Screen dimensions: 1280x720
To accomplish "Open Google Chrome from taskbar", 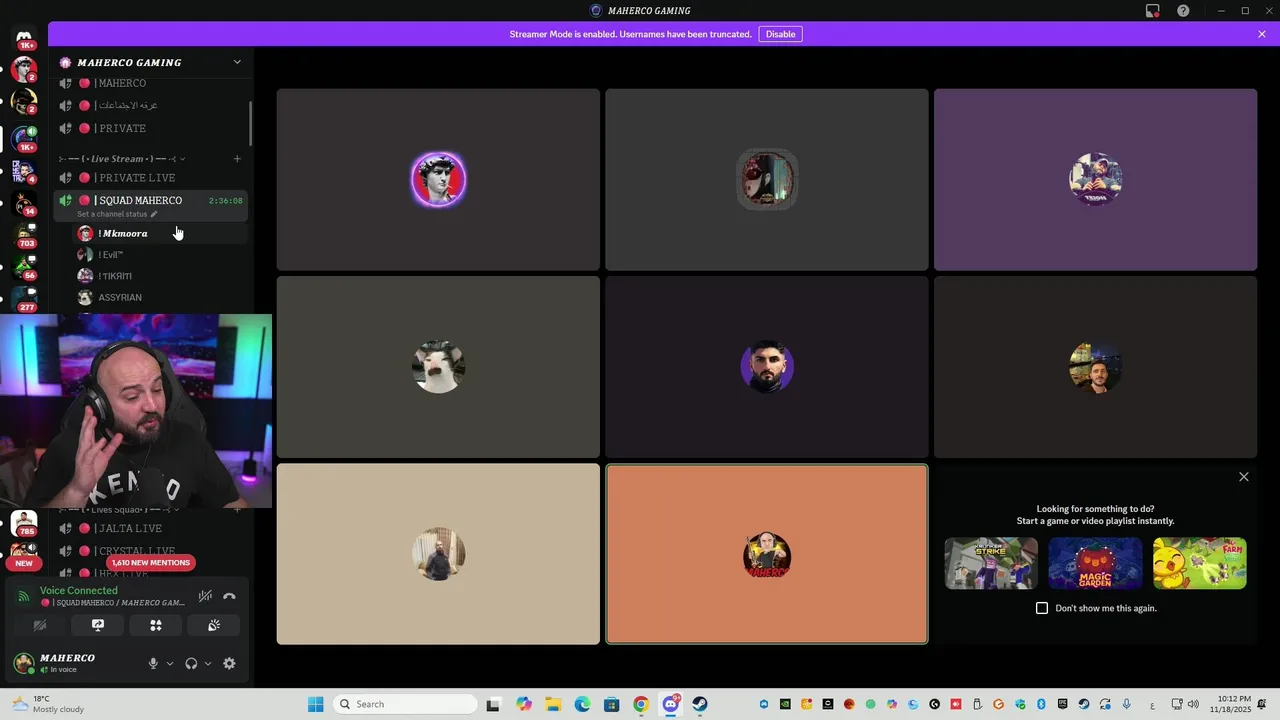I will click(641, 704).
